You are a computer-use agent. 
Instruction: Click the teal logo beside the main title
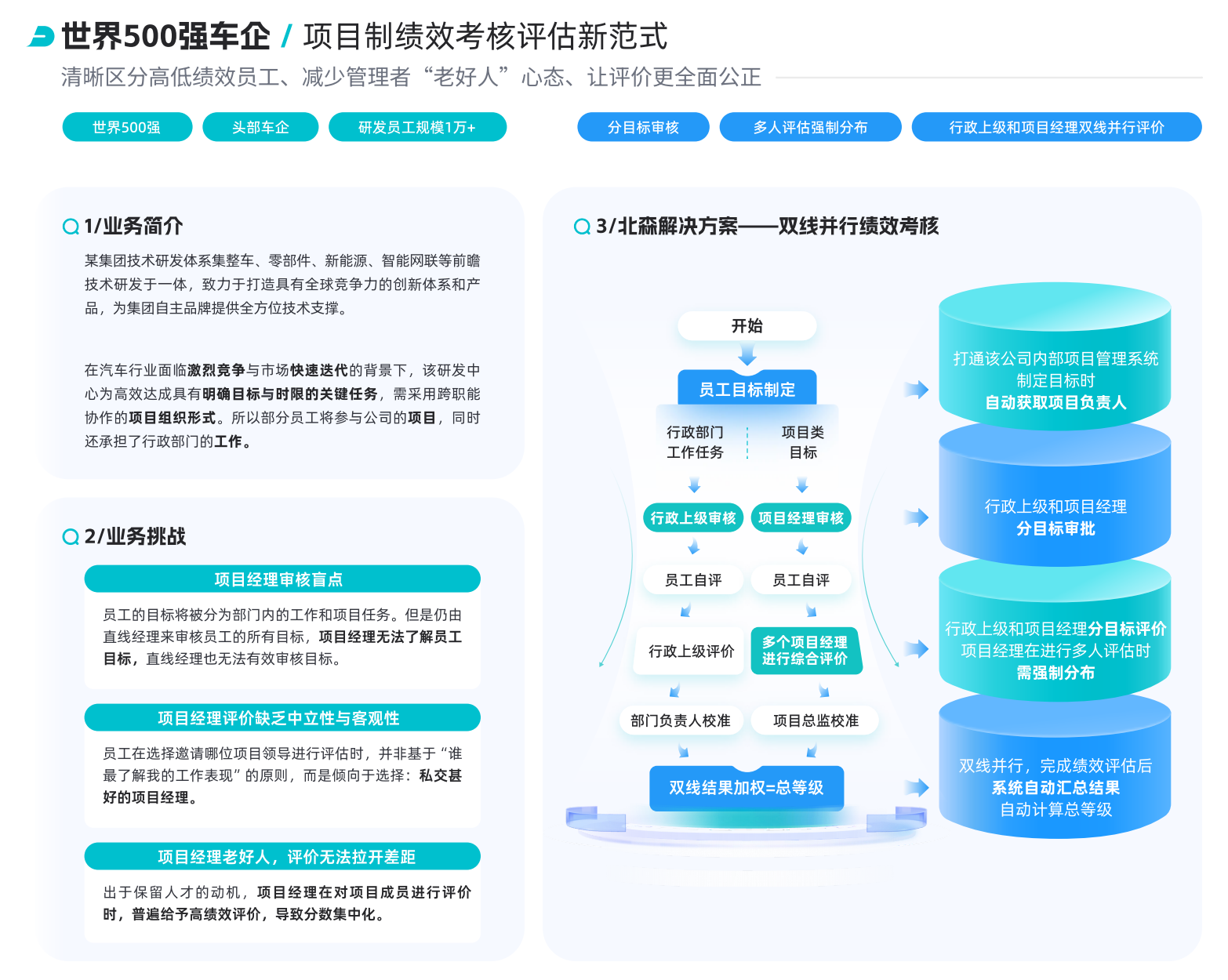click(x=41, y=36)
